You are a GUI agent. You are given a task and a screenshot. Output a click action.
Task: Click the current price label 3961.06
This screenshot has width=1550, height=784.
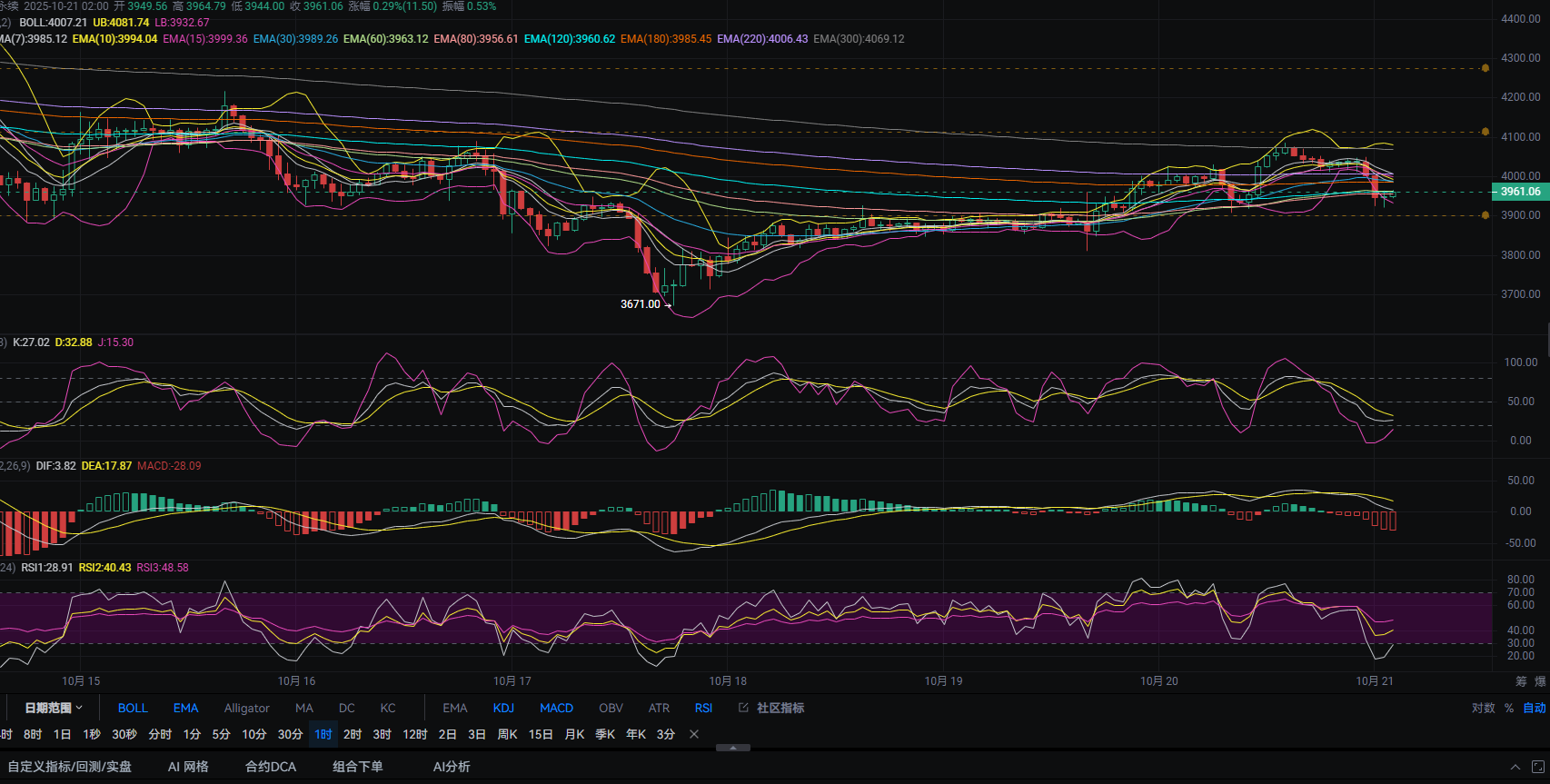[x=1520, y=192]
